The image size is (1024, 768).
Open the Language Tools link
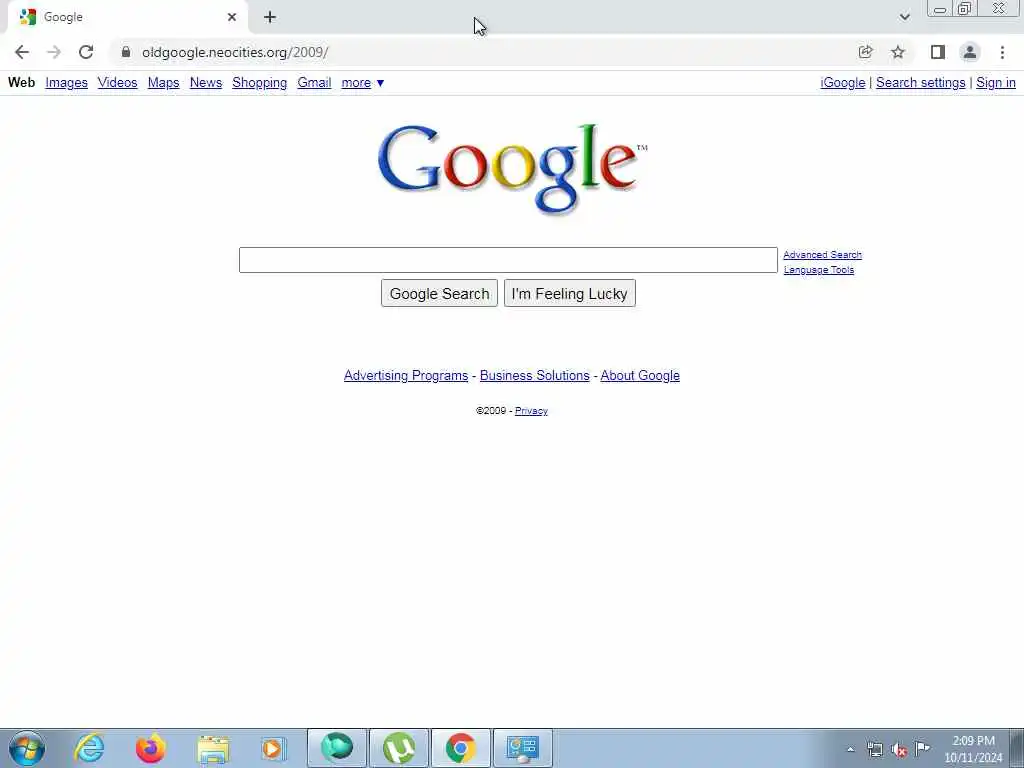[x=818, y=270]
